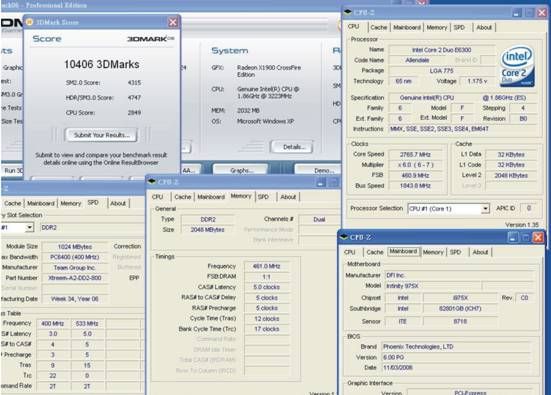Open the Details button under System
This screenshot has width=551, height=395.
tap(292, 147)
